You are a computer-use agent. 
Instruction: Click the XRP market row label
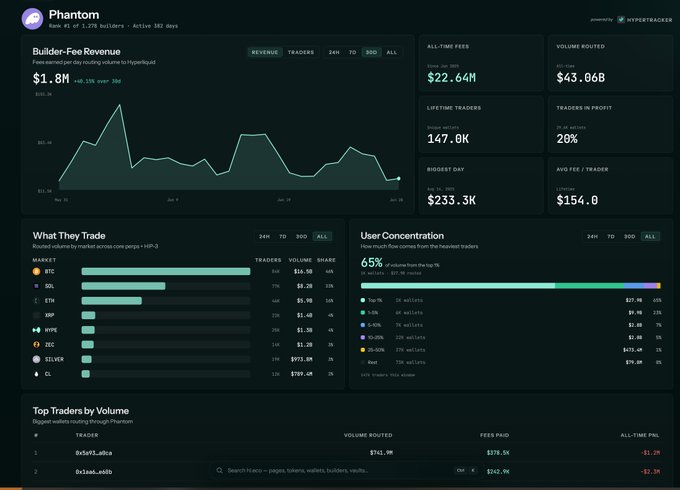point(49,315)
